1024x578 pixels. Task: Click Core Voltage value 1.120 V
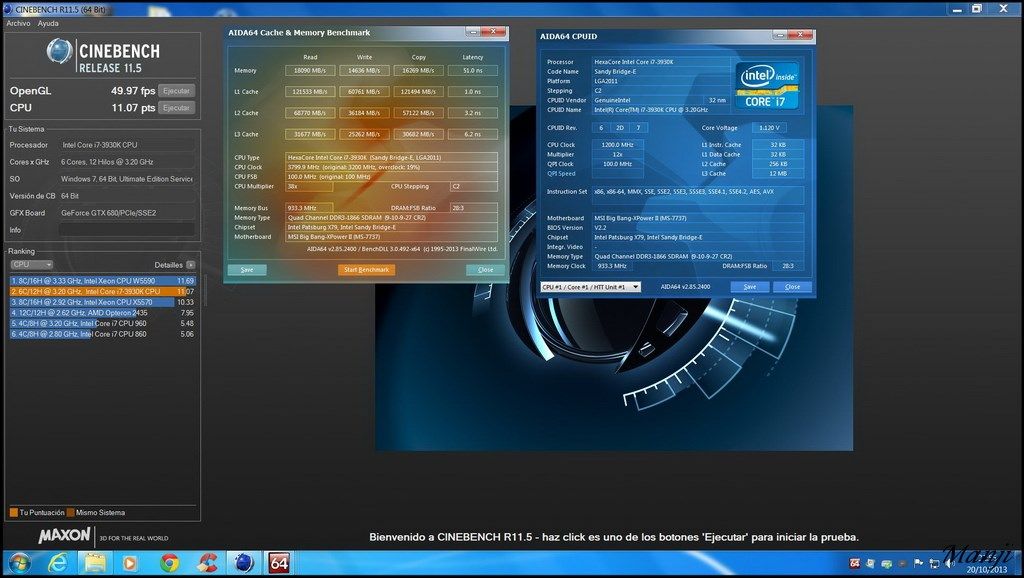pos(769,128)
